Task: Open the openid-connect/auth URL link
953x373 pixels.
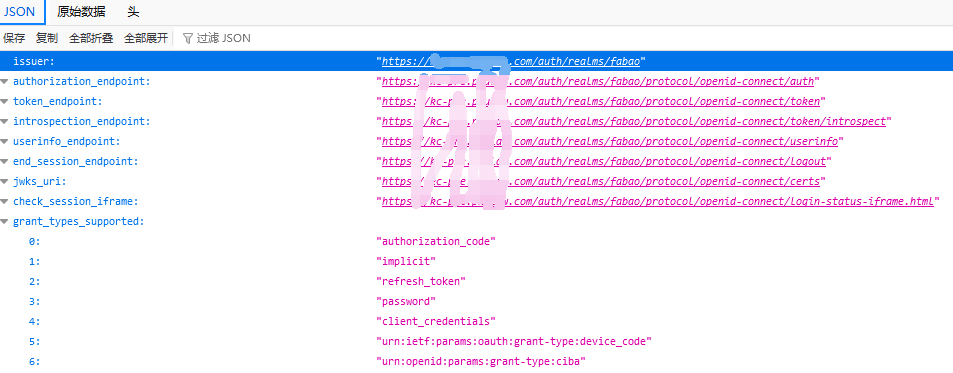Action: click(x=599, y=81)
